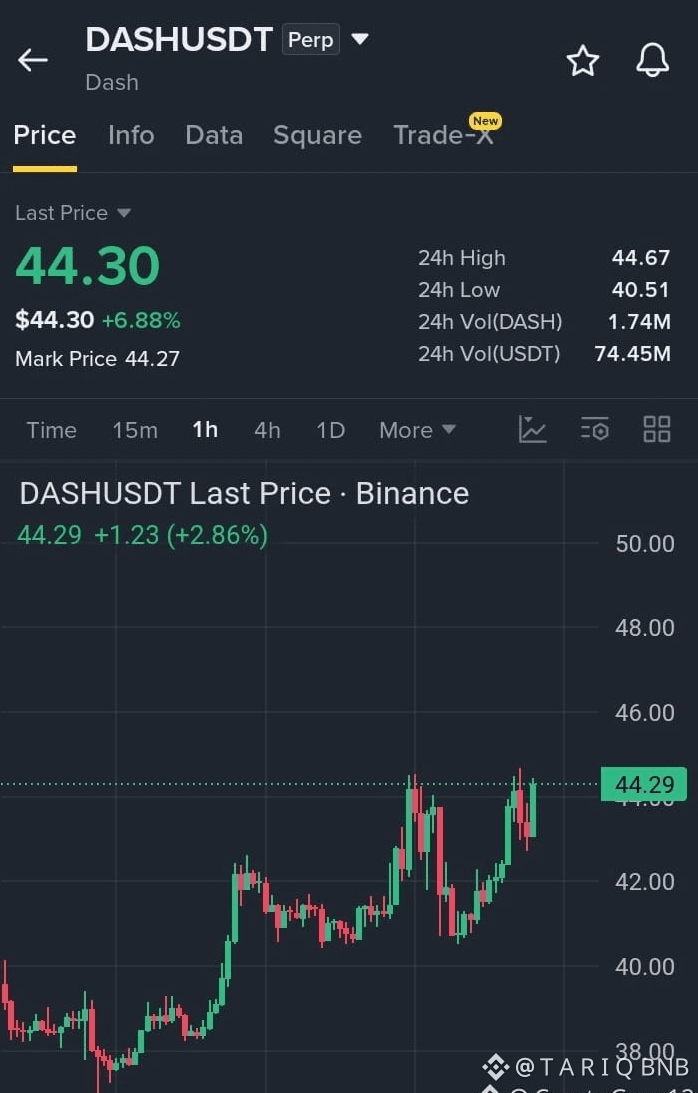Viewport: 698px width, 1093px height.
Task: Tap the DASHUSDT symbol title
Action: (x=179, y=40)
